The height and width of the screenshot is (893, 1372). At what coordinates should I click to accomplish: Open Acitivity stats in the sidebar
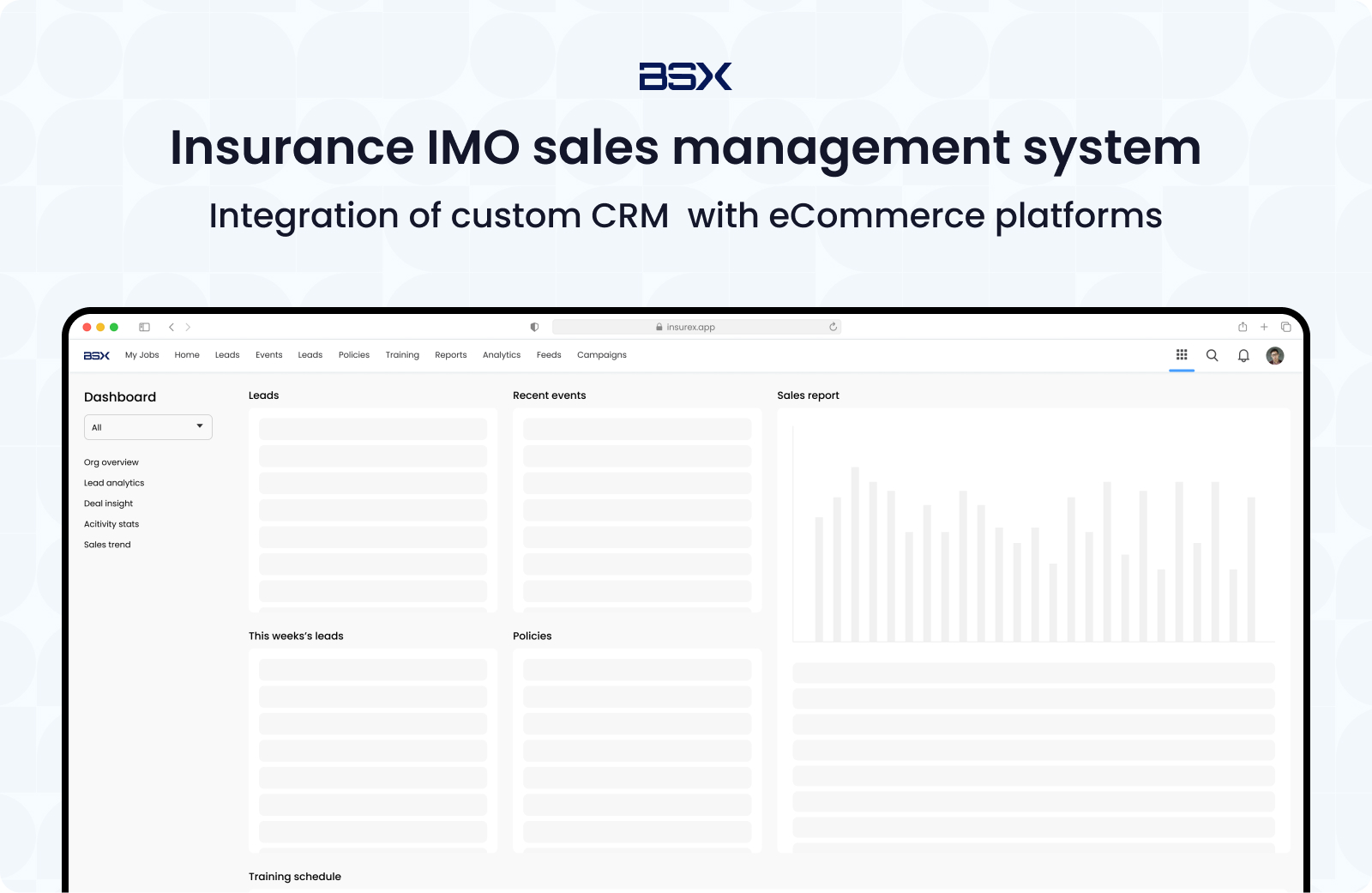coord(111,524)
